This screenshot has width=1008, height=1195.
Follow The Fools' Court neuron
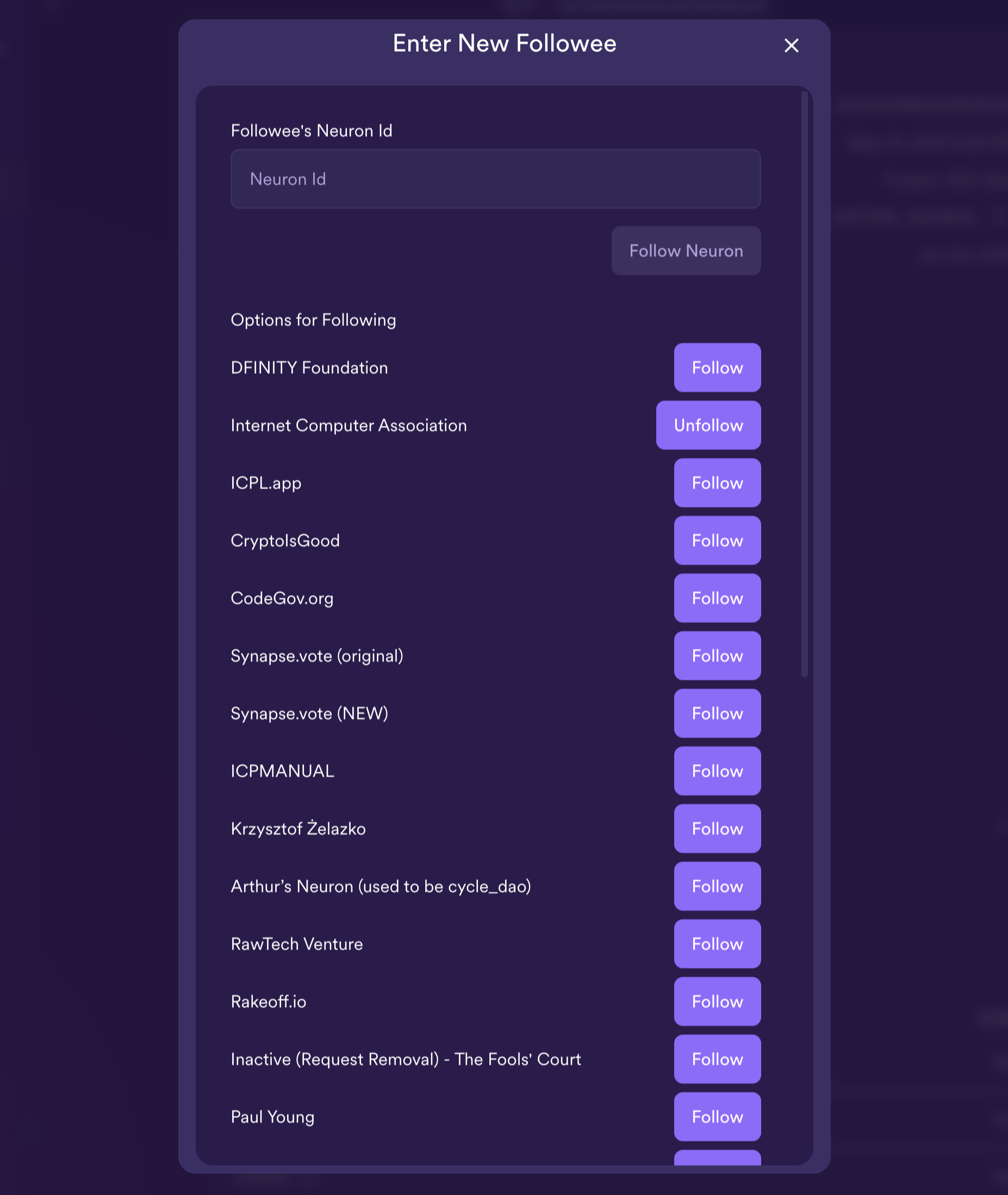point(717,1060)
